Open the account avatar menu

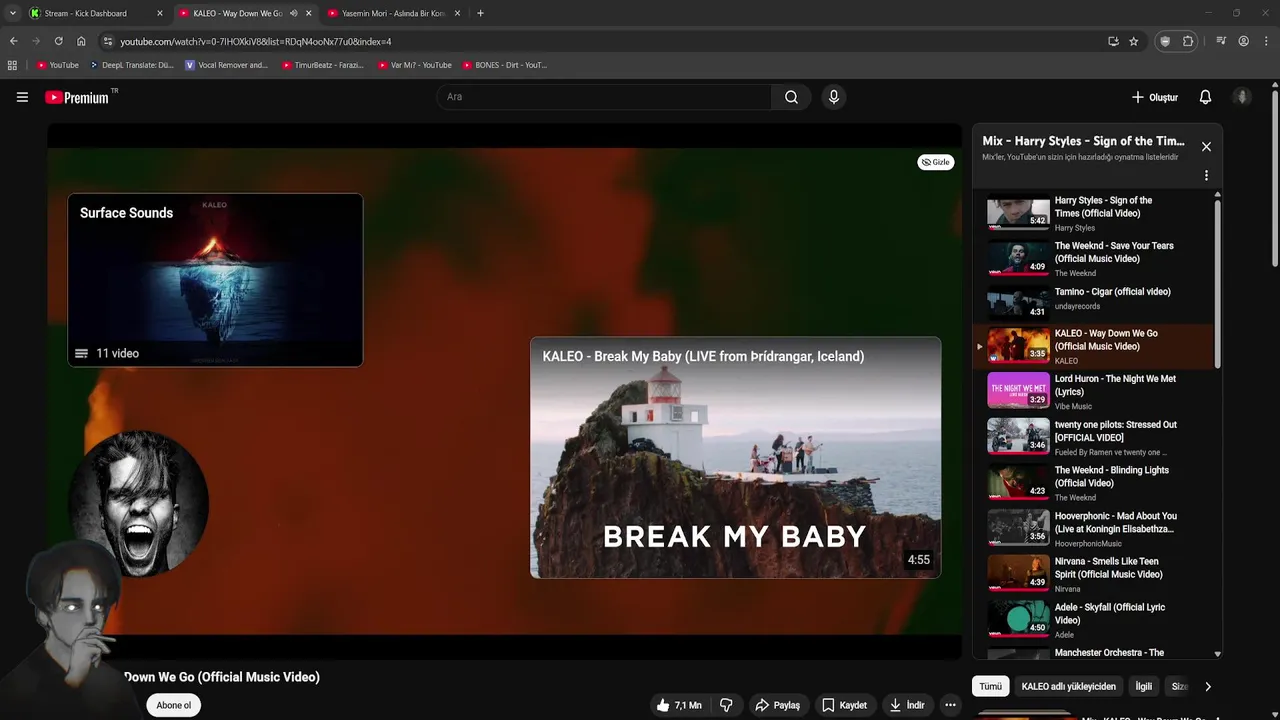(x=1242, y=97)
